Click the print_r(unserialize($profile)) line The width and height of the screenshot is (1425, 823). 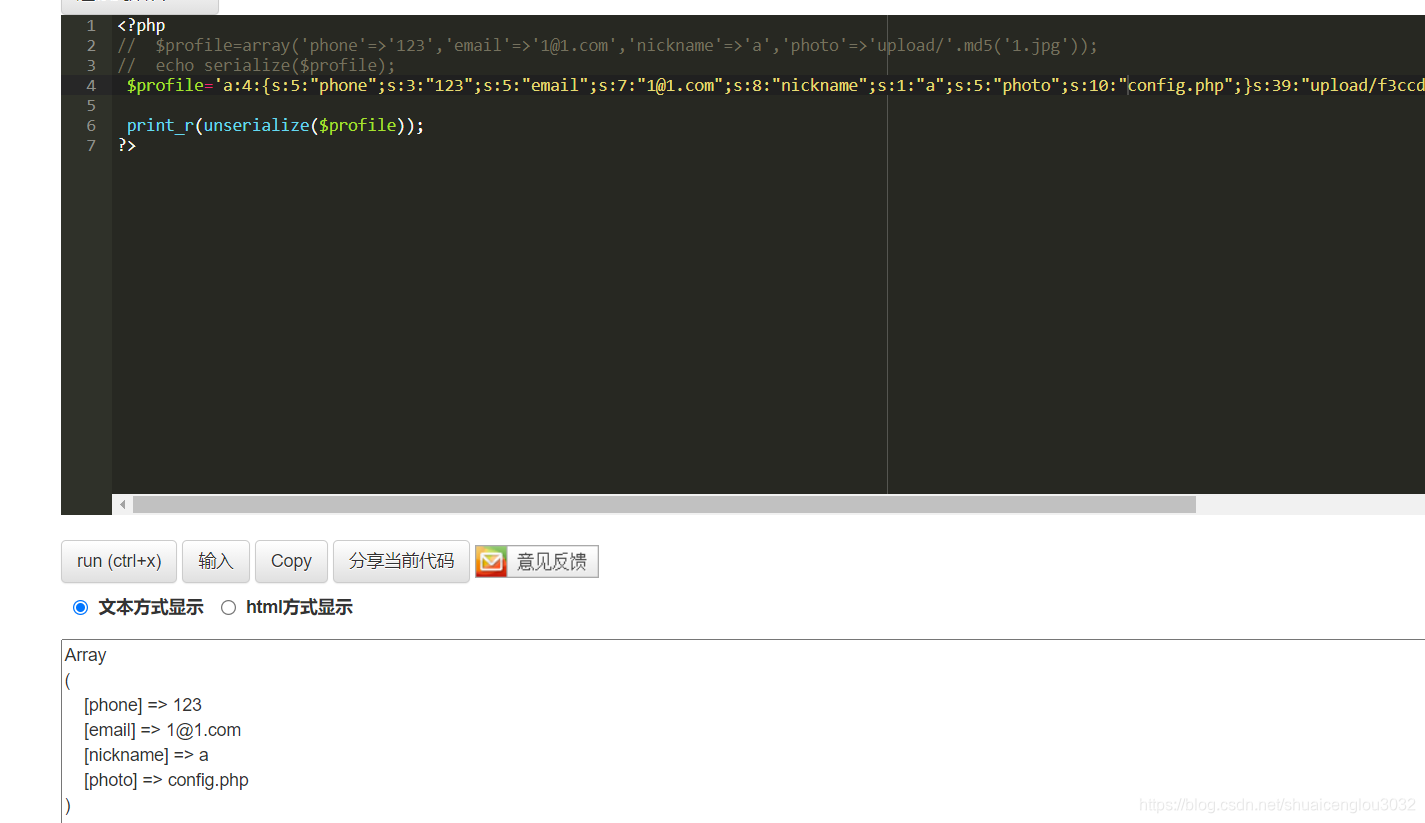(x=275, y=125)
